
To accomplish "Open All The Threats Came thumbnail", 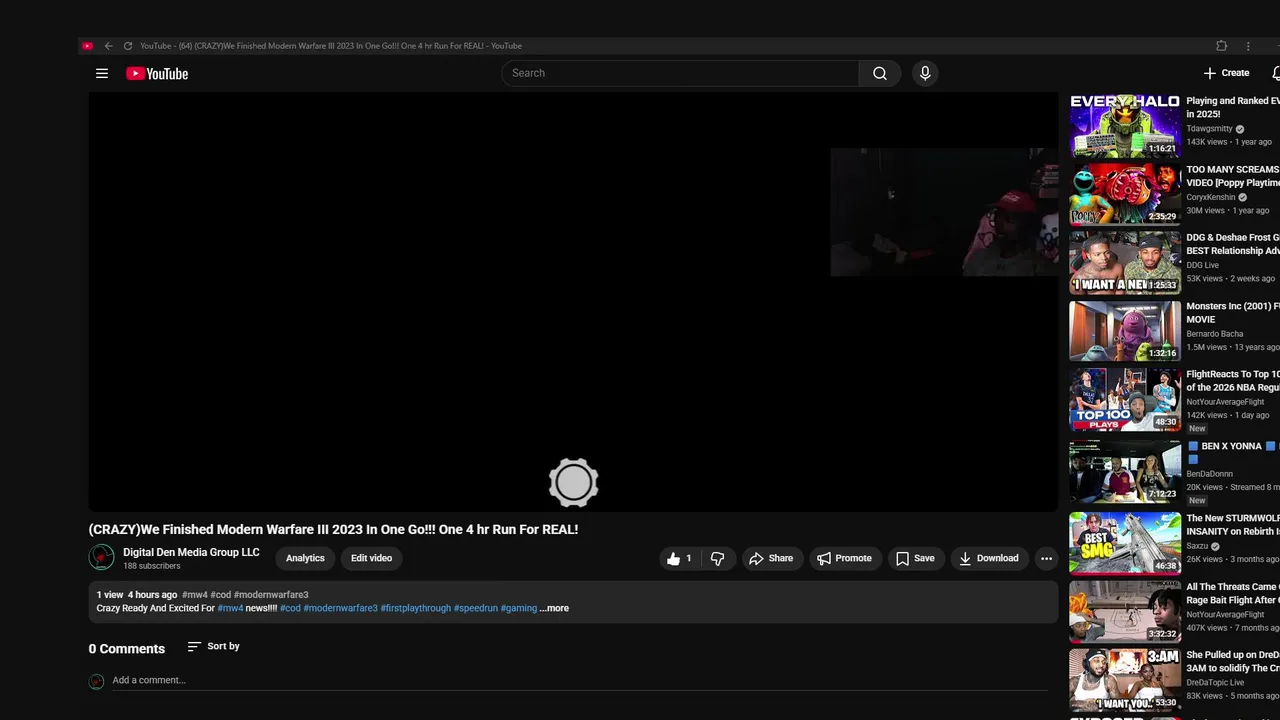I will coord(1125,611).
